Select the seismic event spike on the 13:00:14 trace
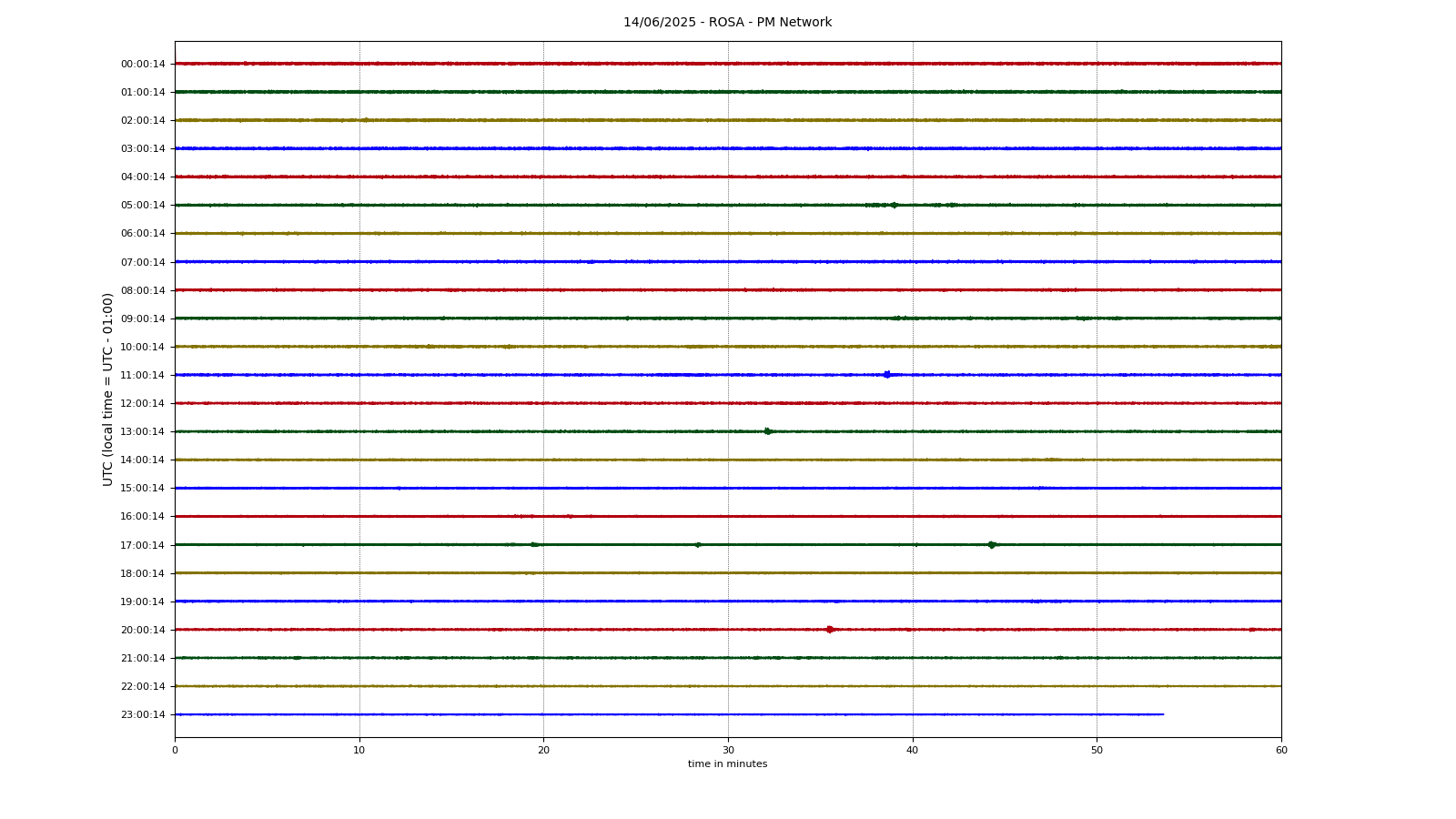Viewport: 1456px width, 819px height. pos(768,431)
